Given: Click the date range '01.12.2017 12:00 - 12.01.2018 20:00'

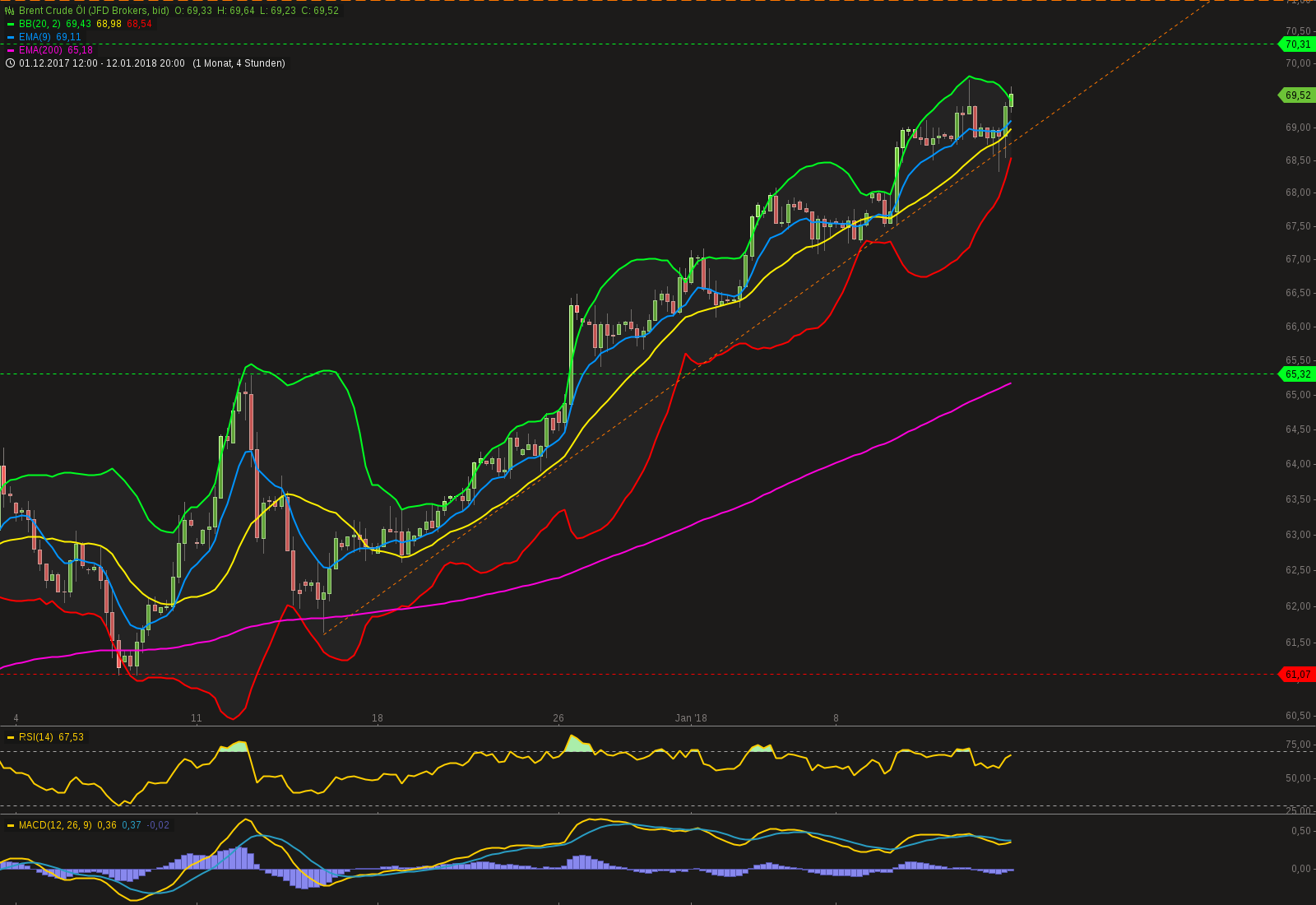Looking at the screenshot, I should pos(102,63).
